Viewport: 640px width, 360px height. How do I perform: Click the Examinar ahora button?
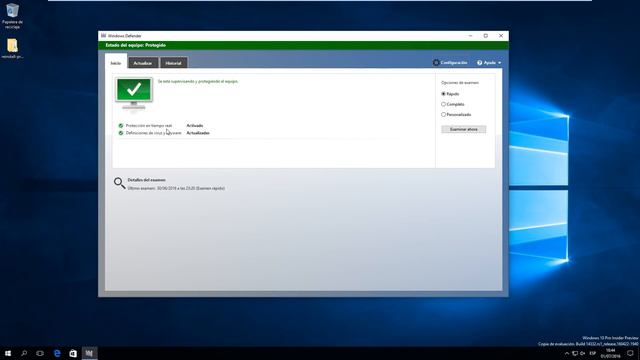[x=464, y=129]
